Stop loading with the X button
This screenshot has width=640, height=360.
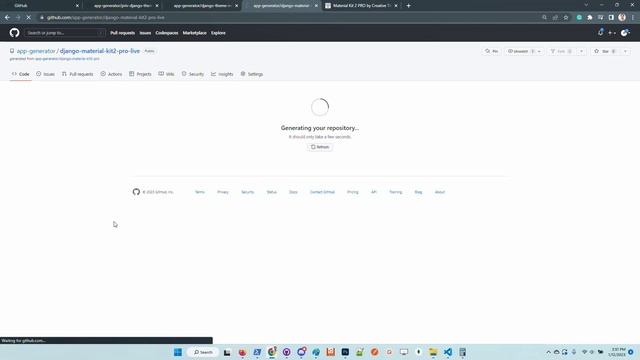pyautogui.click(x=29, y=18)
